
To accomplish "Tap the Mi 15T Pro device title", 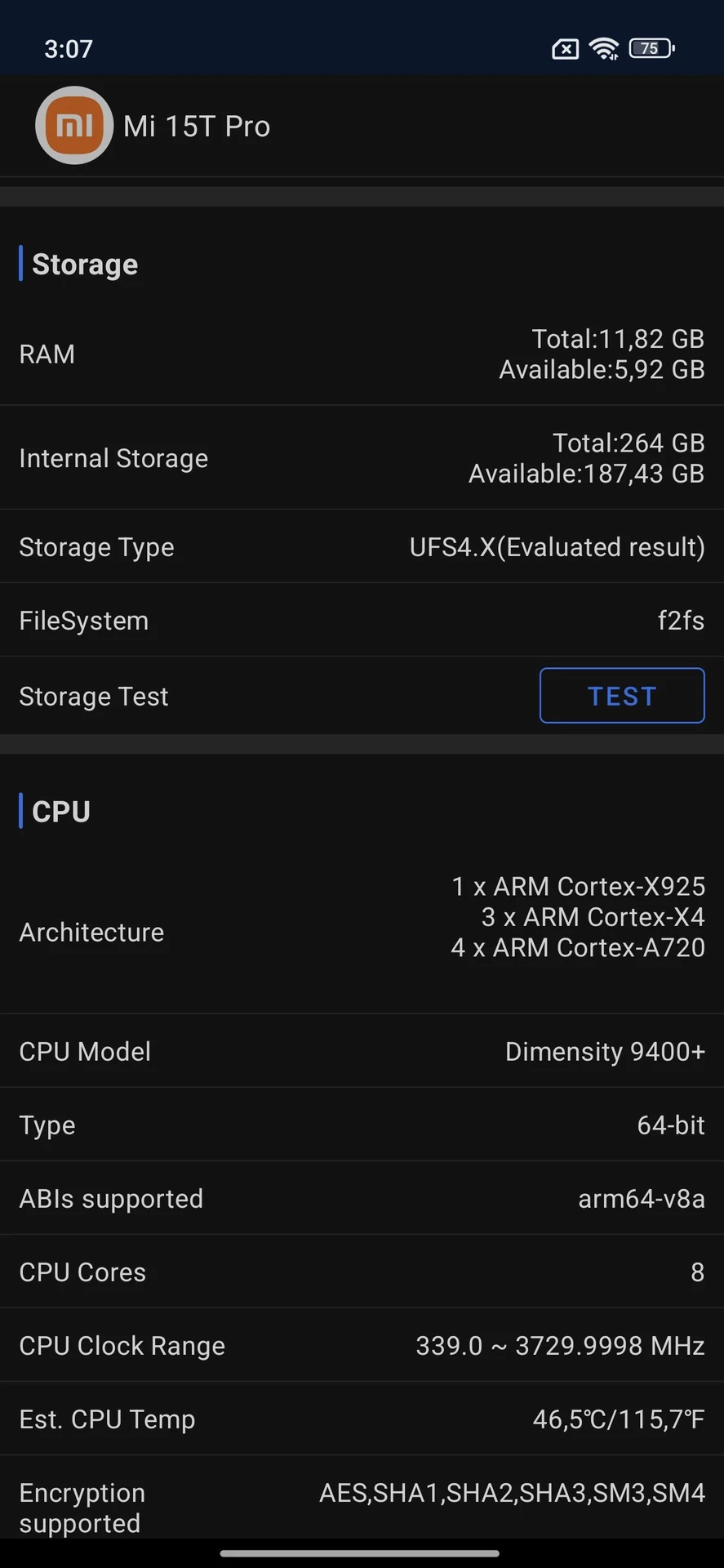I will [x=197, y=127].
